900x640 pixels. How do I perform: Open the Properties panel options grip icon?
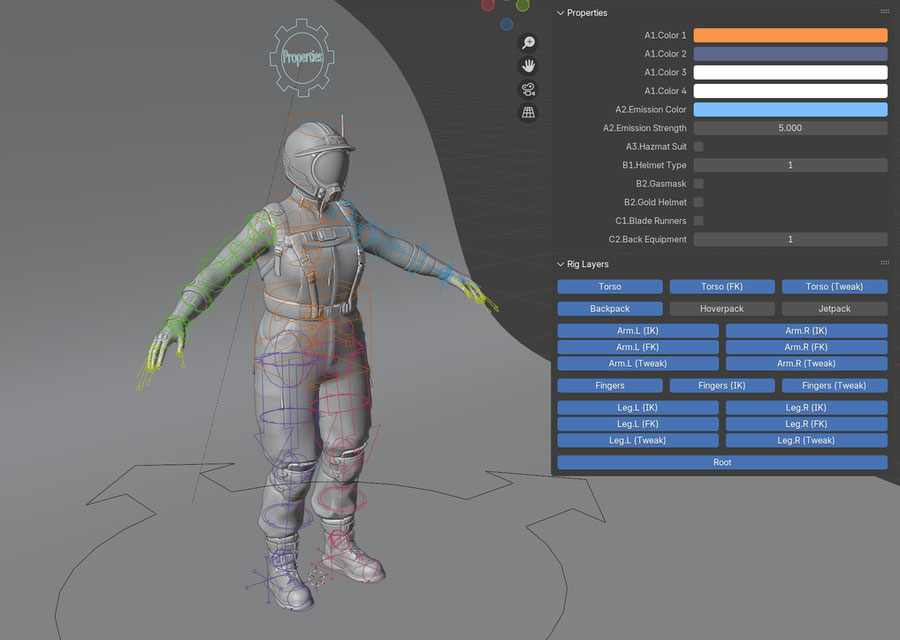884,12
